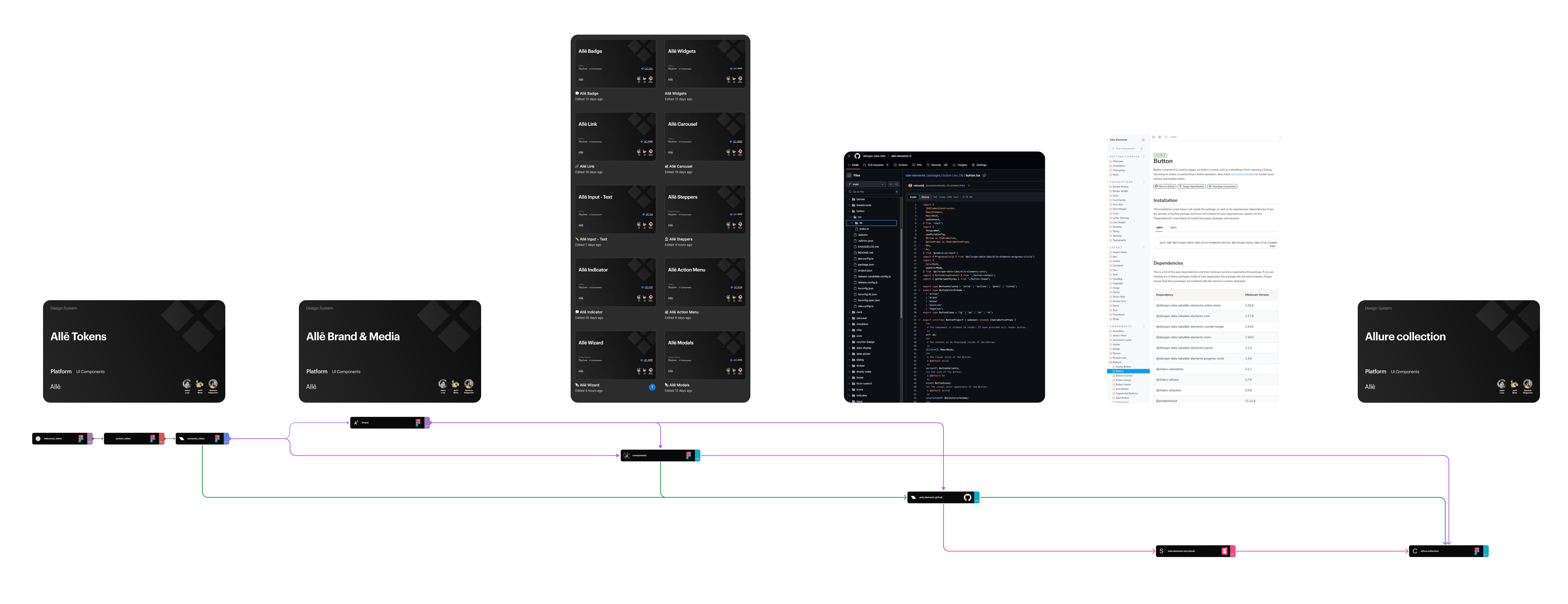
Task: Click the blue T avatar on Allē Wizard
Action: coord(652,387)
